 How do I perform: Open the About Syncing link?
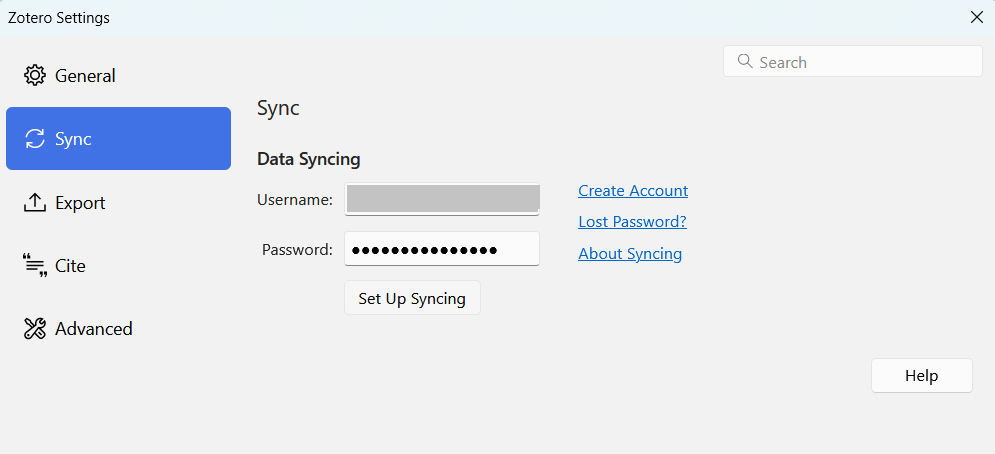pyautogui.click(x=630, y=254)
